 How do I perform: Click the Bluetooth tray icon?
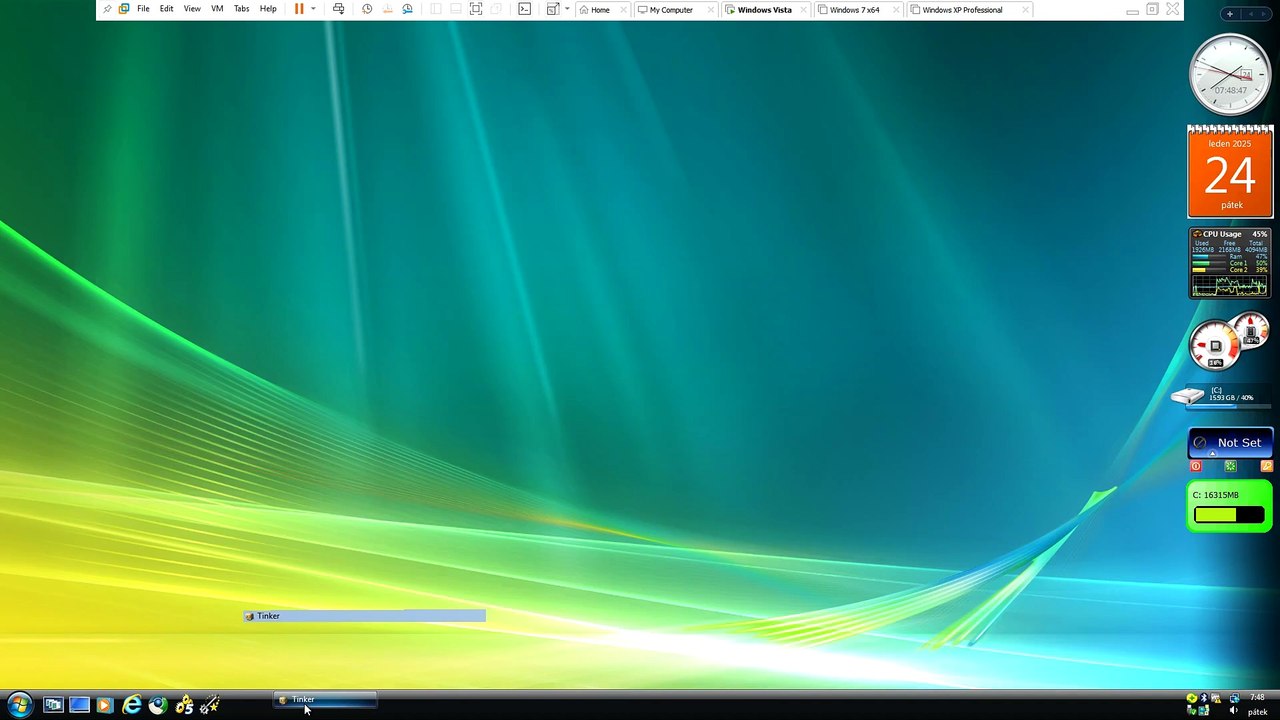click(1204, 698)
